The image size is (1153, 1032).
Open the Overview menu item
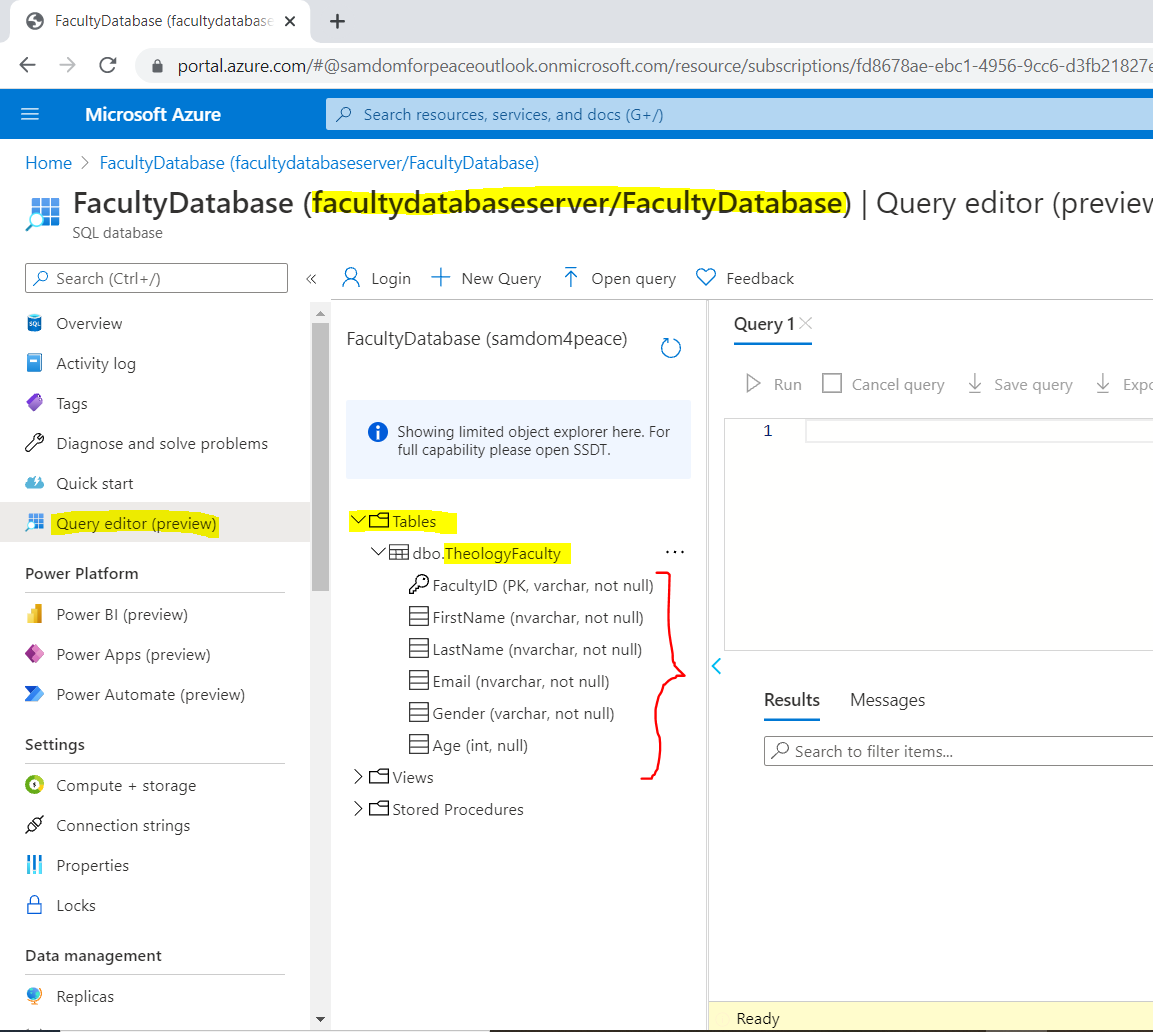pos(89,323)
